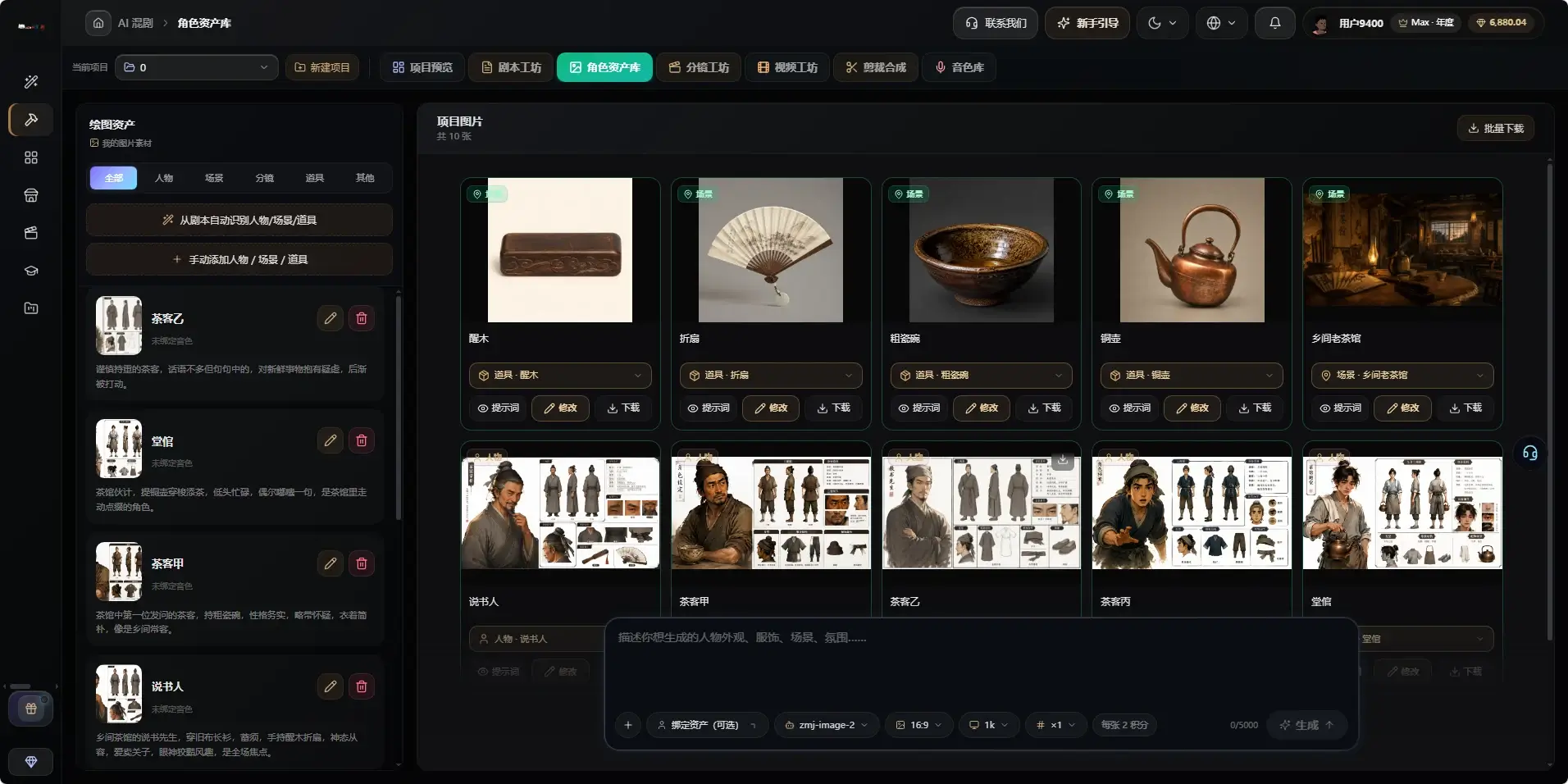Image resolution: width=1568 pixels, height=784 pixels.
Task: Click the 生成 button
Action: [1307, 725]
